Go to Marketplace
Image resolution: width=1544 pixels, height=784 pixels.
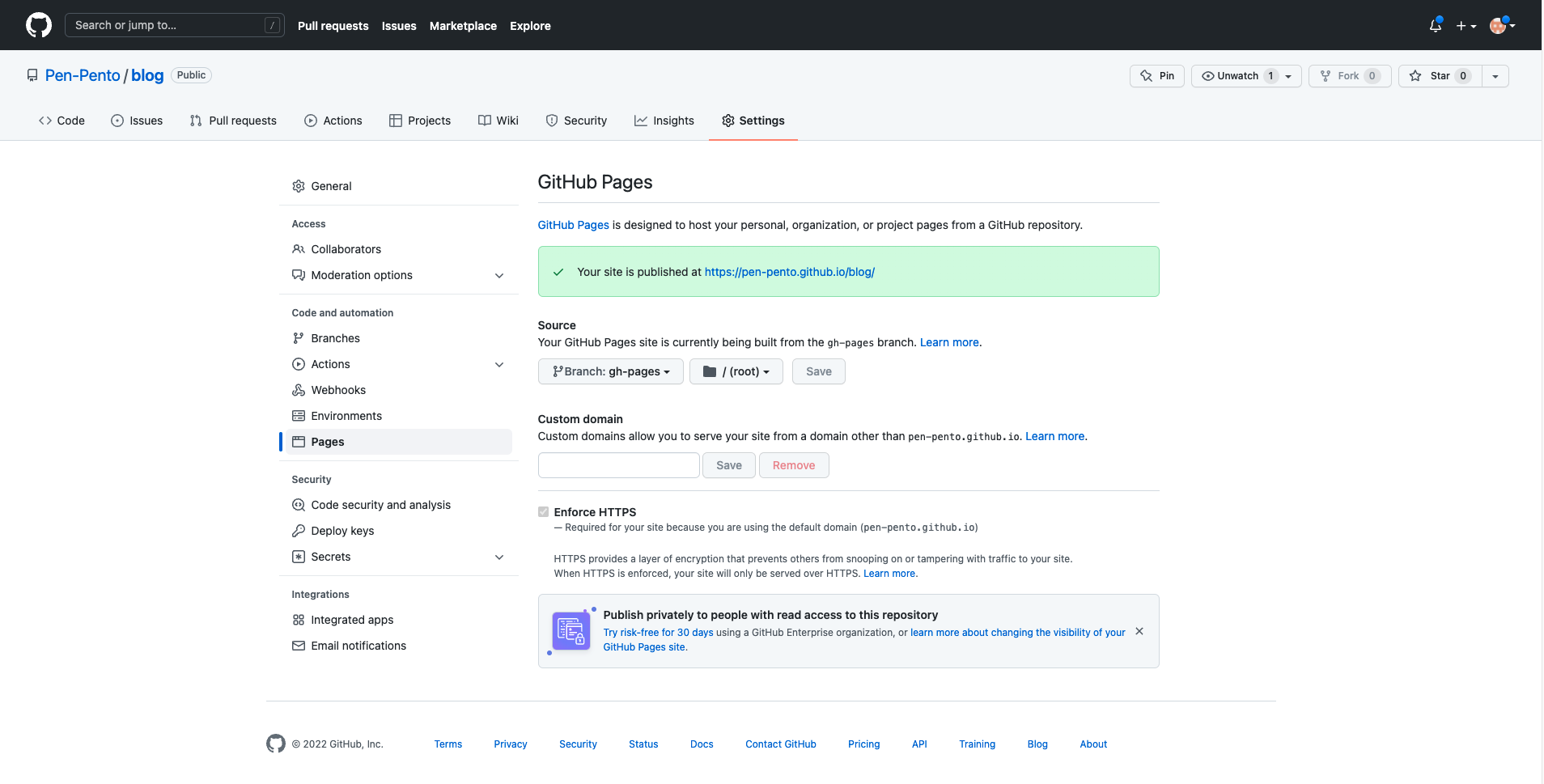coord(463,26)
